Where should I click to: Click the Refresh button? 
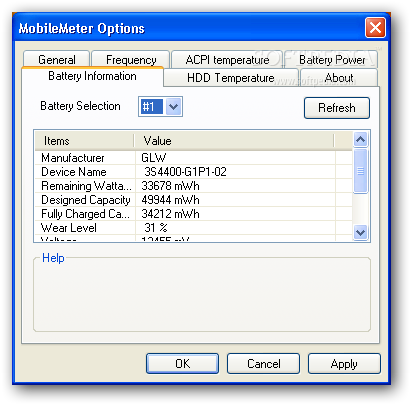click(337, 108)
